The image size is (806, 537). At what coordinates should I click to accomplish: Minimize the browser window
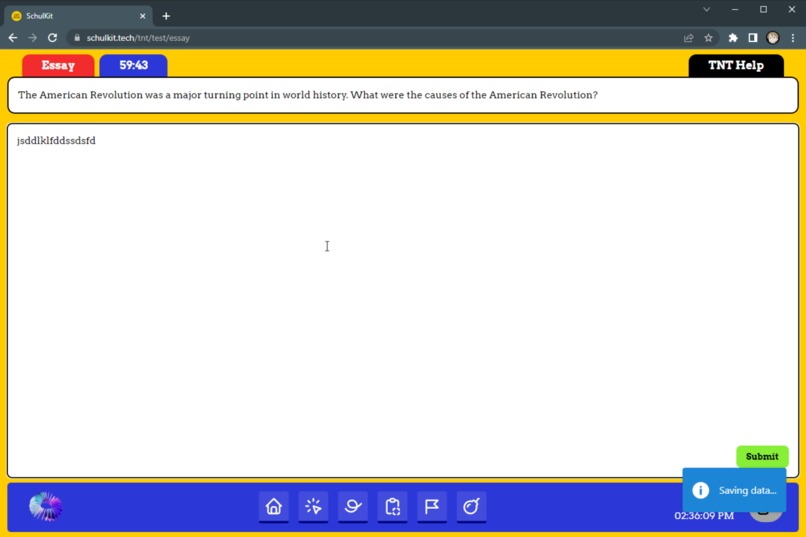(x=735, y=9)
